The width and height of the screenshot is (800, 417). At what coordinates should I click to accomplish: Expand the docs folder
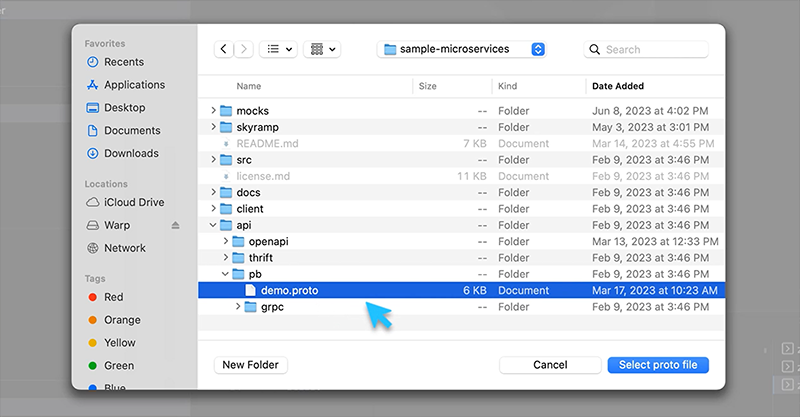(213, 192)
